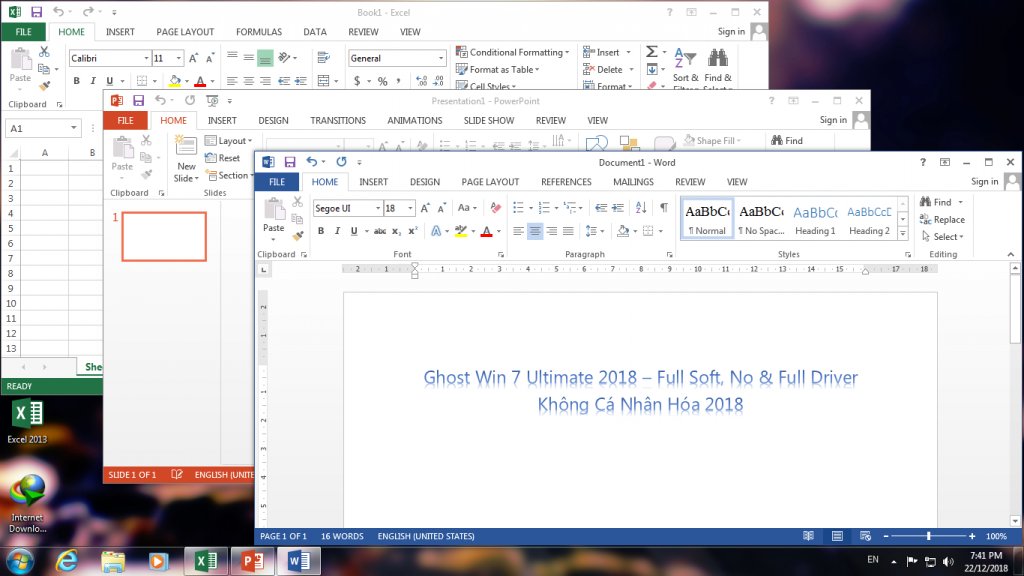
Task: Open Conditional Formatting dropdown in Excel
Action: 512,52
